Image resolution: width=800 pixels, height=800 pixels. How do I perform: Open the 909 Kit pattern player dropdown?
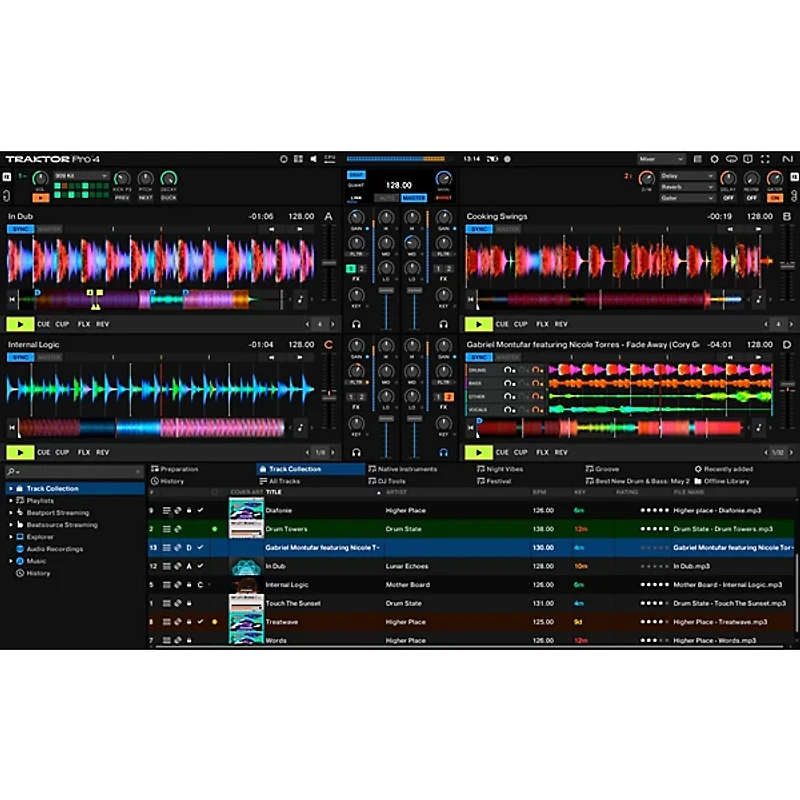82,175
